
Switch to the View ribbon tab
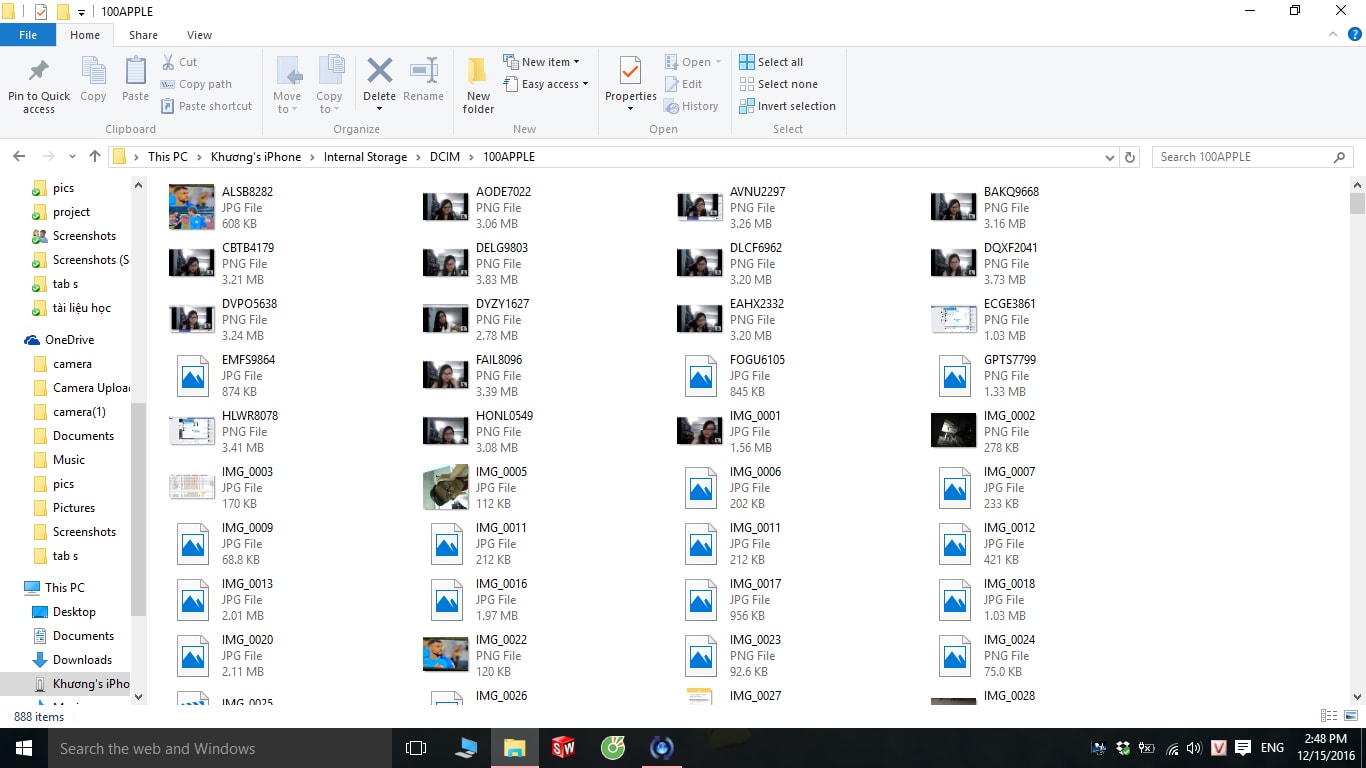coord(199,35)
